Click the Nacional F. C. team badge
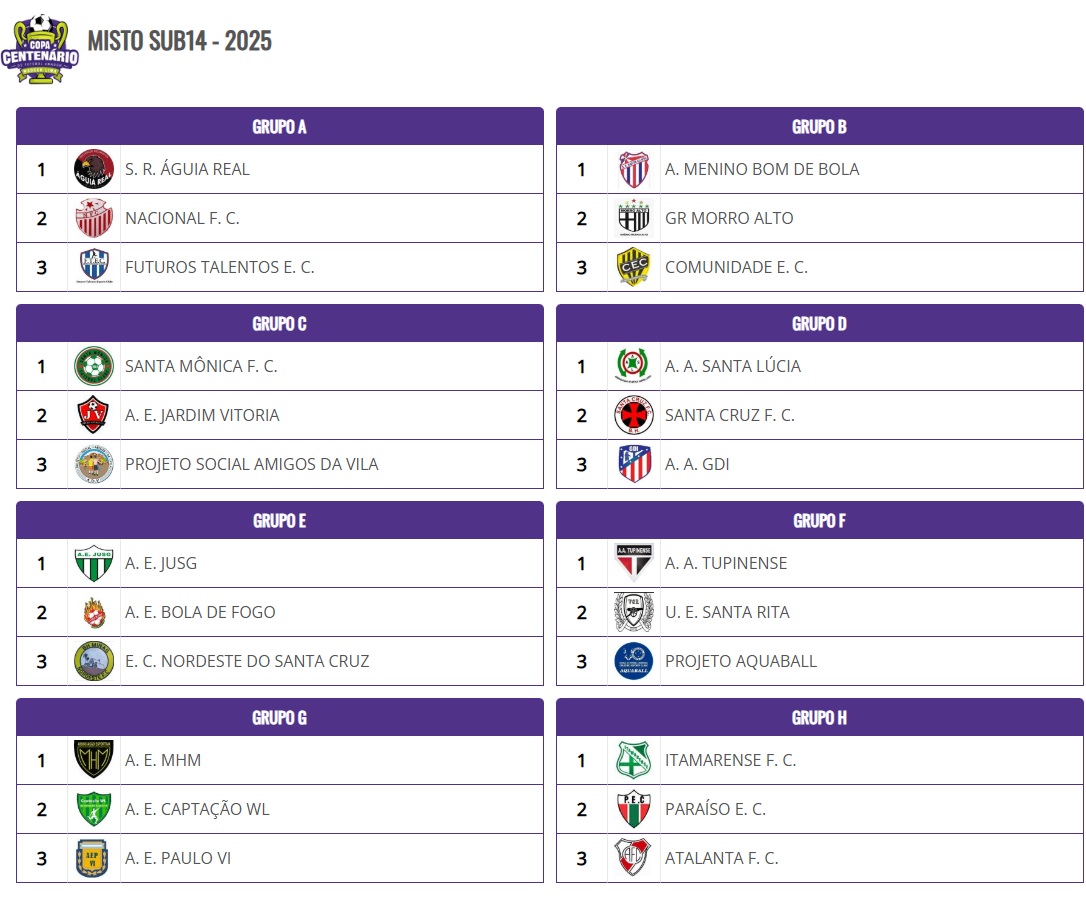Viewport: 1086px width, 915px height. (x=94, y=218)
